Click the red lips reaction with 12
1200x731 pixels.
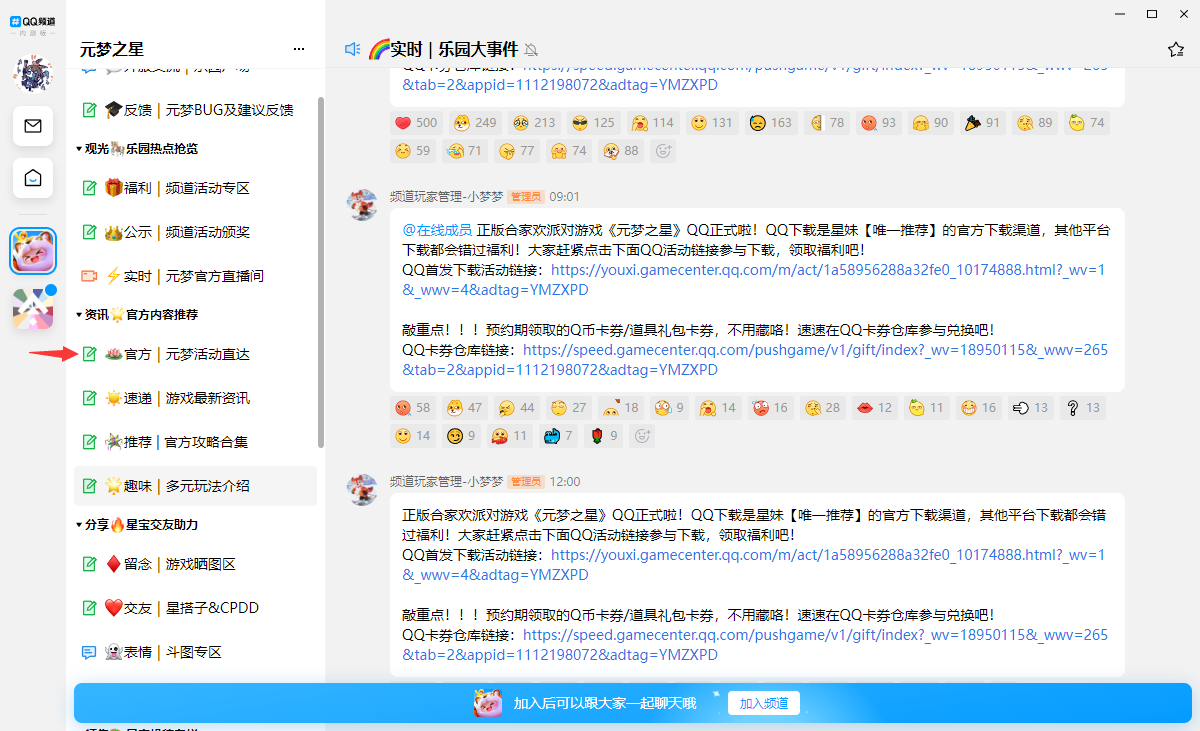pos(873,408)
